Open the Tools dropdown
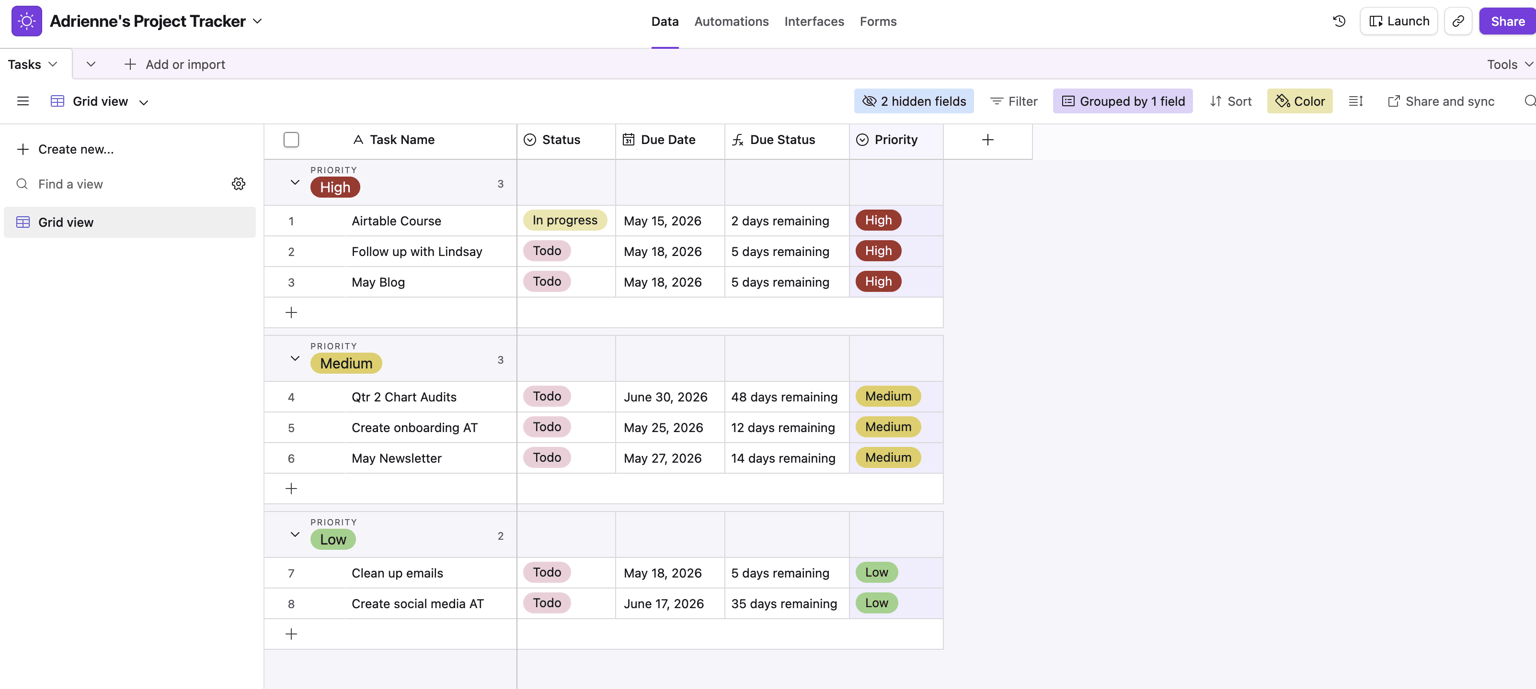The image size is (1536, 689). click(1510, 64)
